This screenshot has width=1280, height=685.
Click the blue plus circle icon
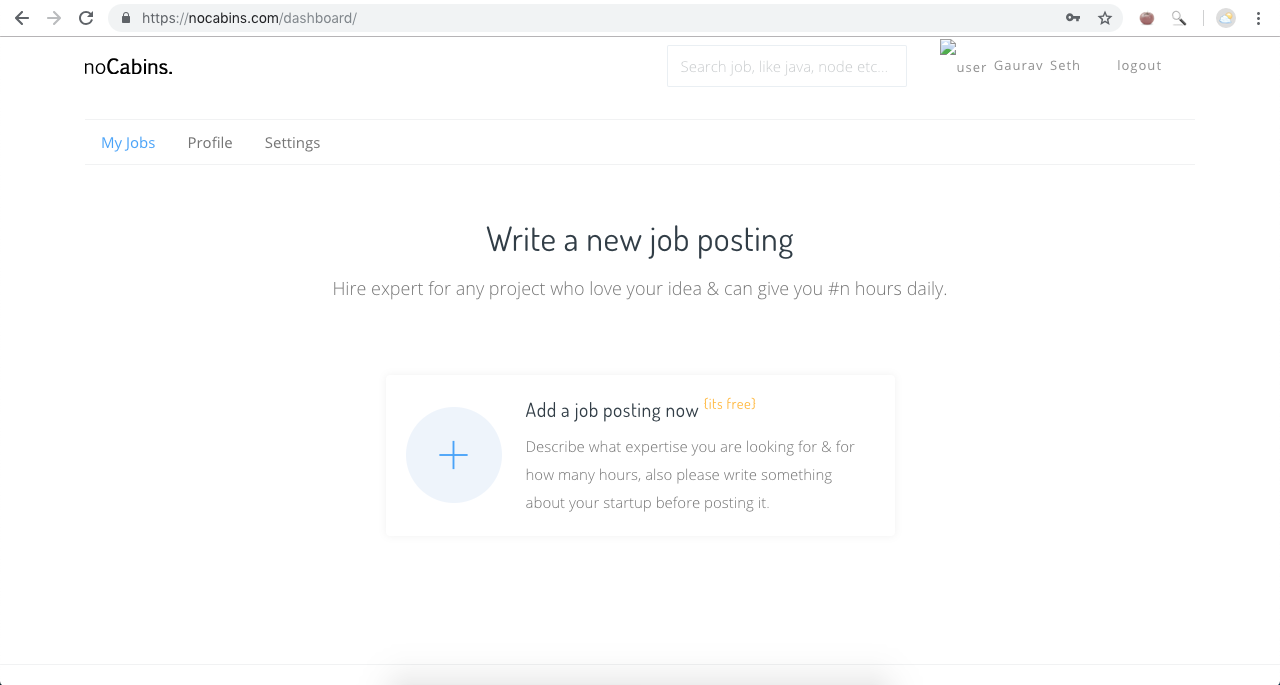point(454,455)
